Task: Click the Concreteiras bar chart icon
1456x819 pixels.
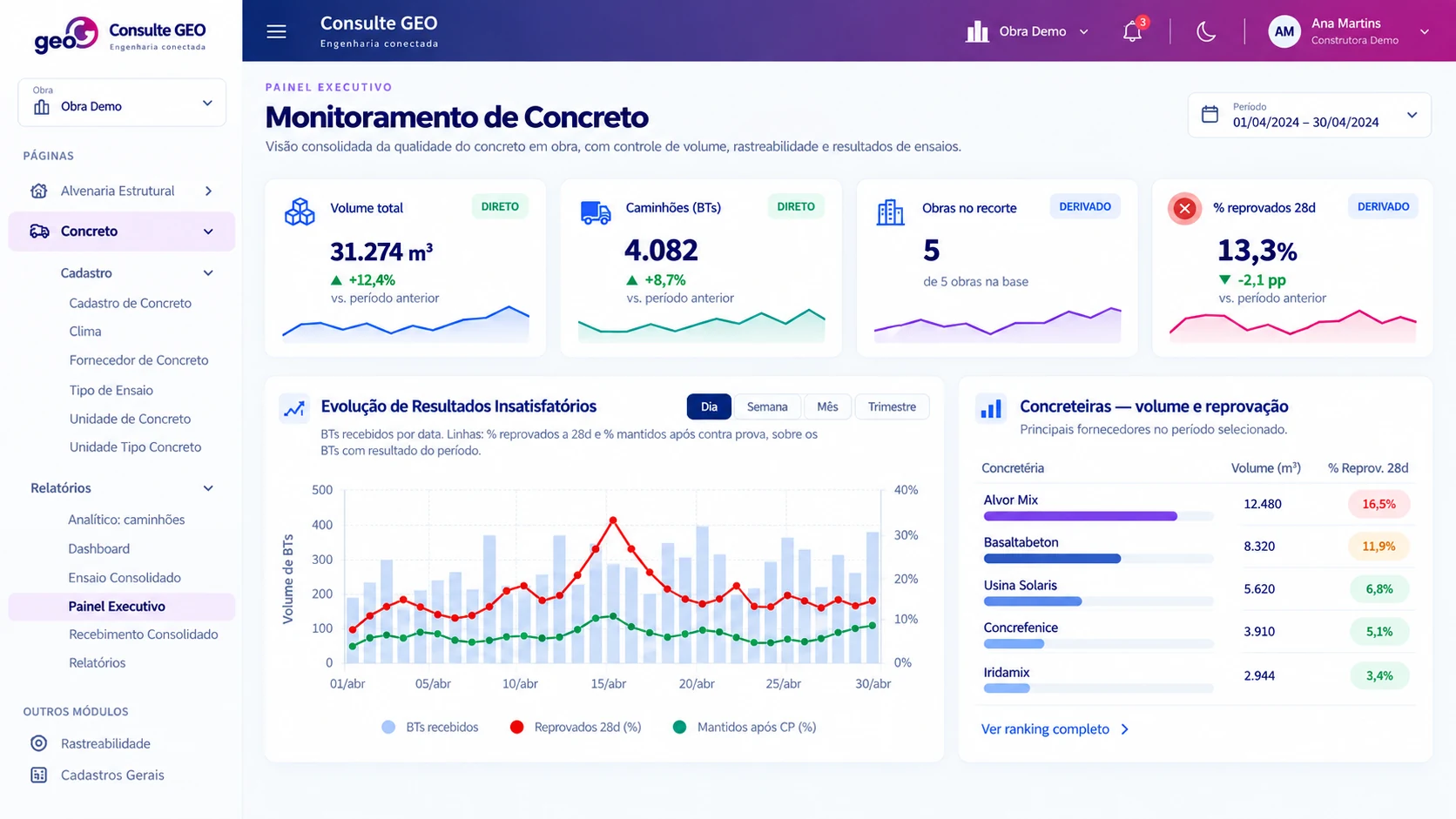Action: [991, 408]
